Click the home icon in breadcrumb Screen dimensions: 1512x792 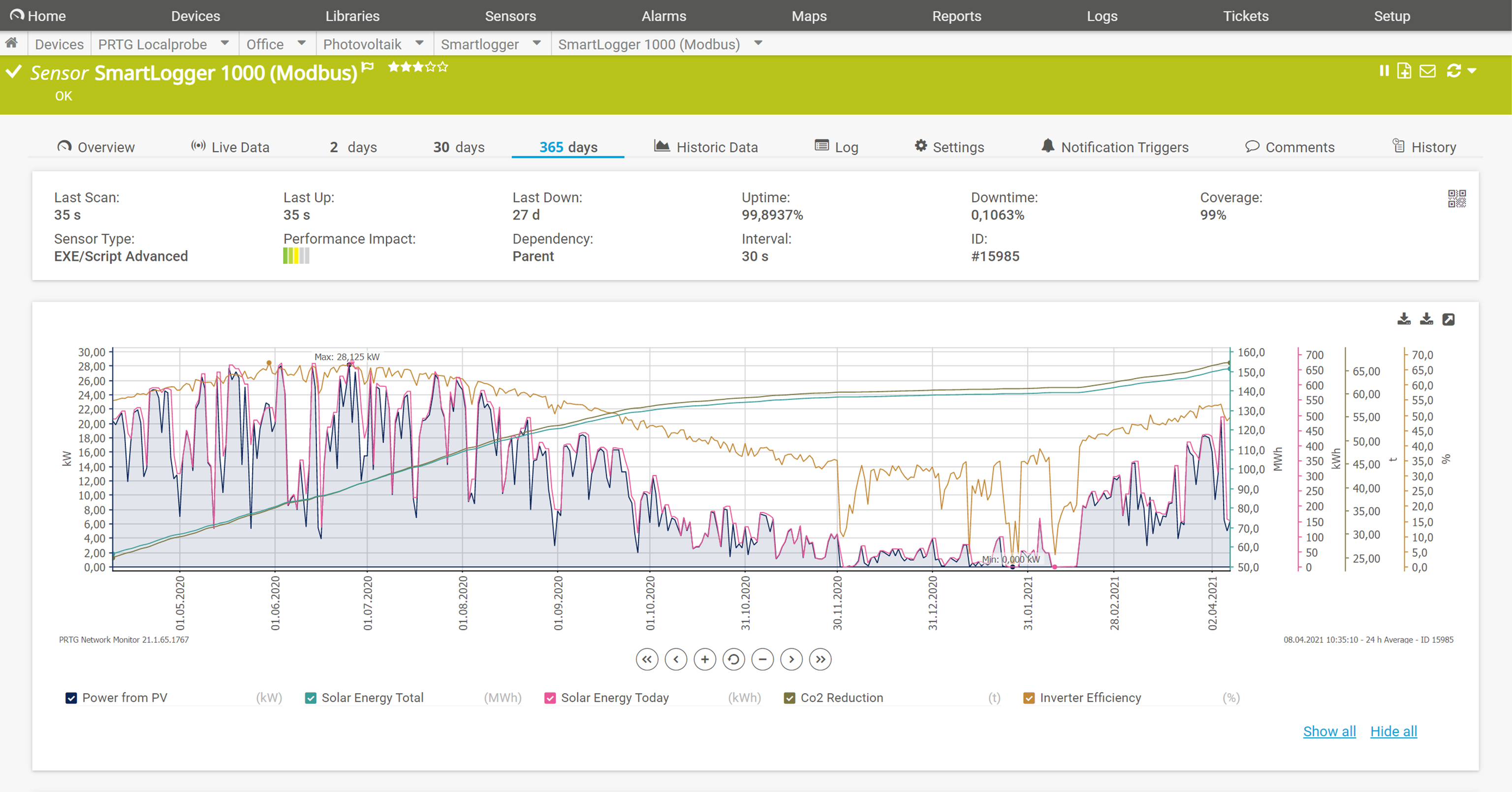tap(12, 43)
